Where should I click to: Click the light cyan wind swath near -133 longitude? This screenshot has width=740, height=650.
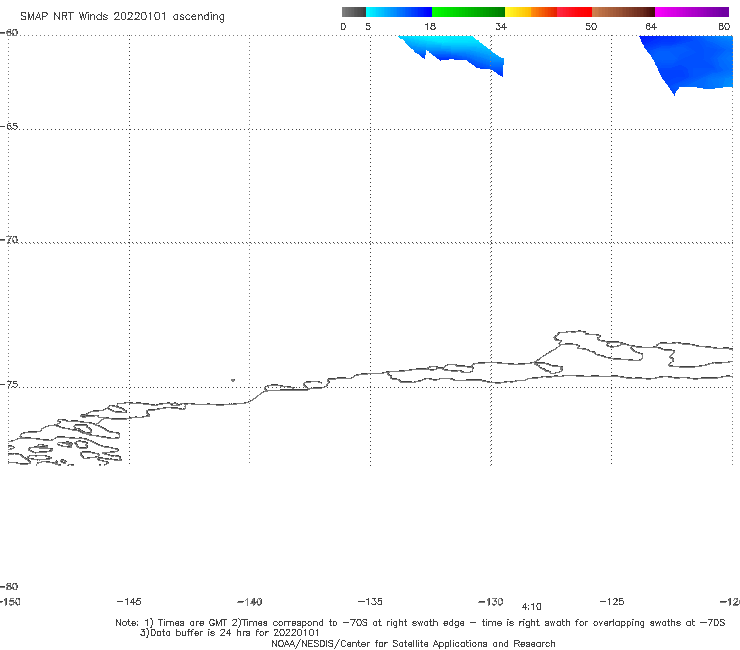click(x=453, y=50)
